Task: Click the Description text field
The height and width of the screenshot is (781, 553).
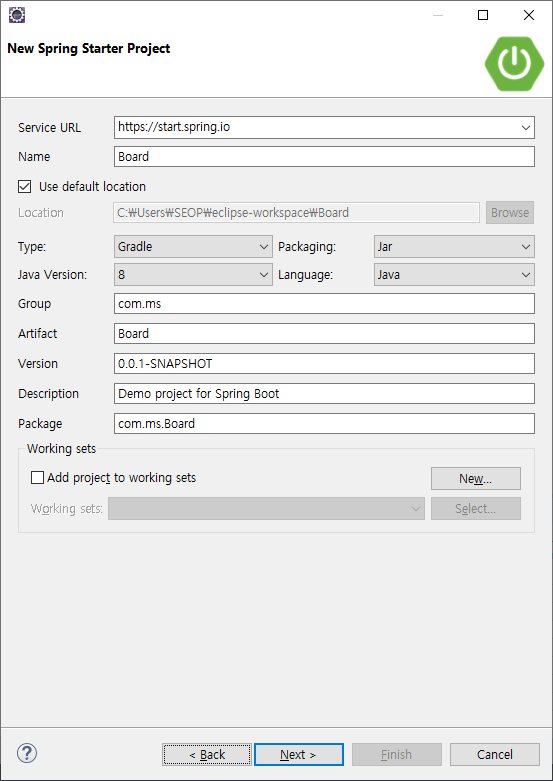Action: click(324, 393)
